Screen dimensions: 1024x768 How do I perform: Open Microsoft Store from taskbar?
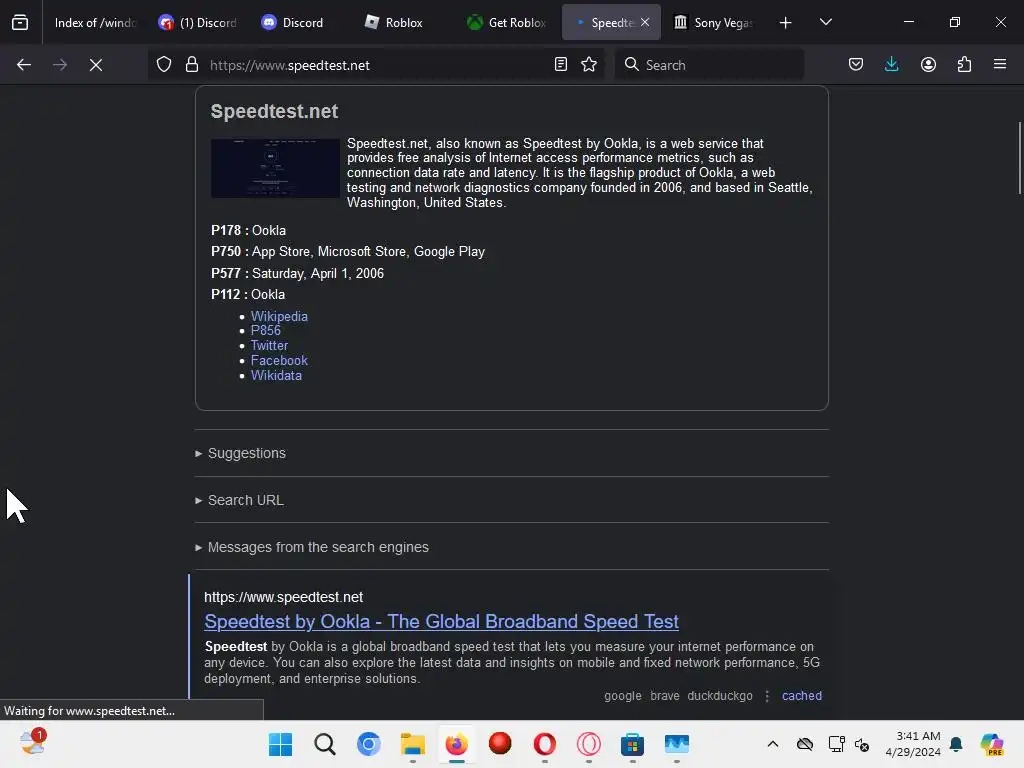coord(632,744)
